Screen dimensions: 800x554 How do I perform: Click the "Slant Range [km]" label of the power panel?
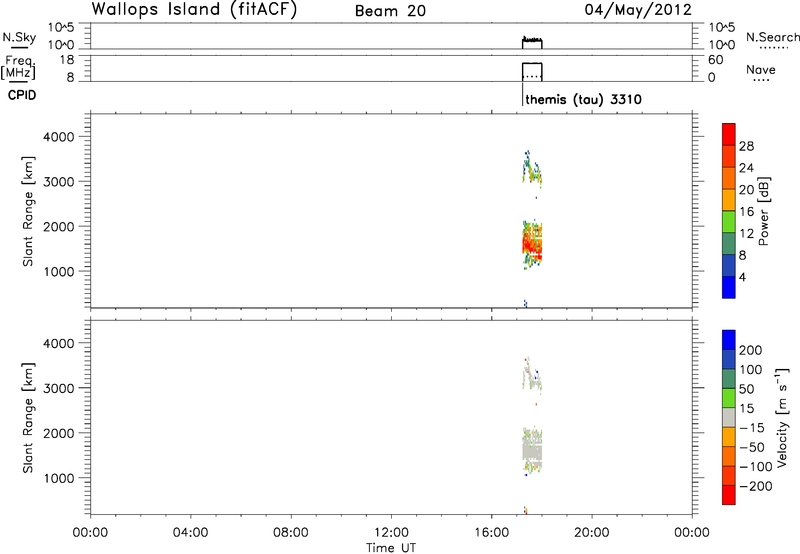[28, 211]
